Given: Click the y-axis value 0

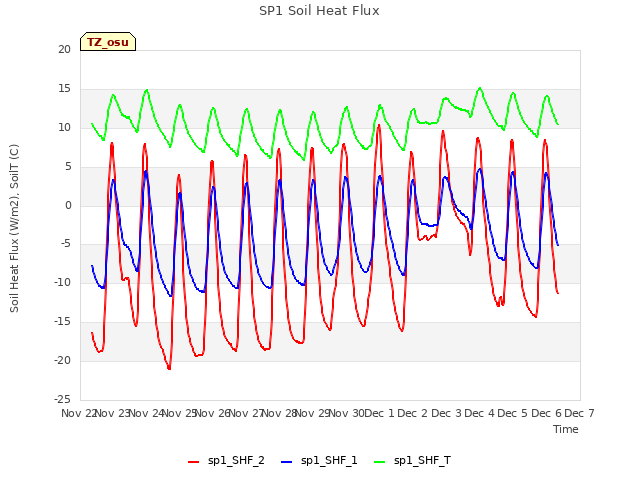Looking at the screenshot, I should pos(68,205).
